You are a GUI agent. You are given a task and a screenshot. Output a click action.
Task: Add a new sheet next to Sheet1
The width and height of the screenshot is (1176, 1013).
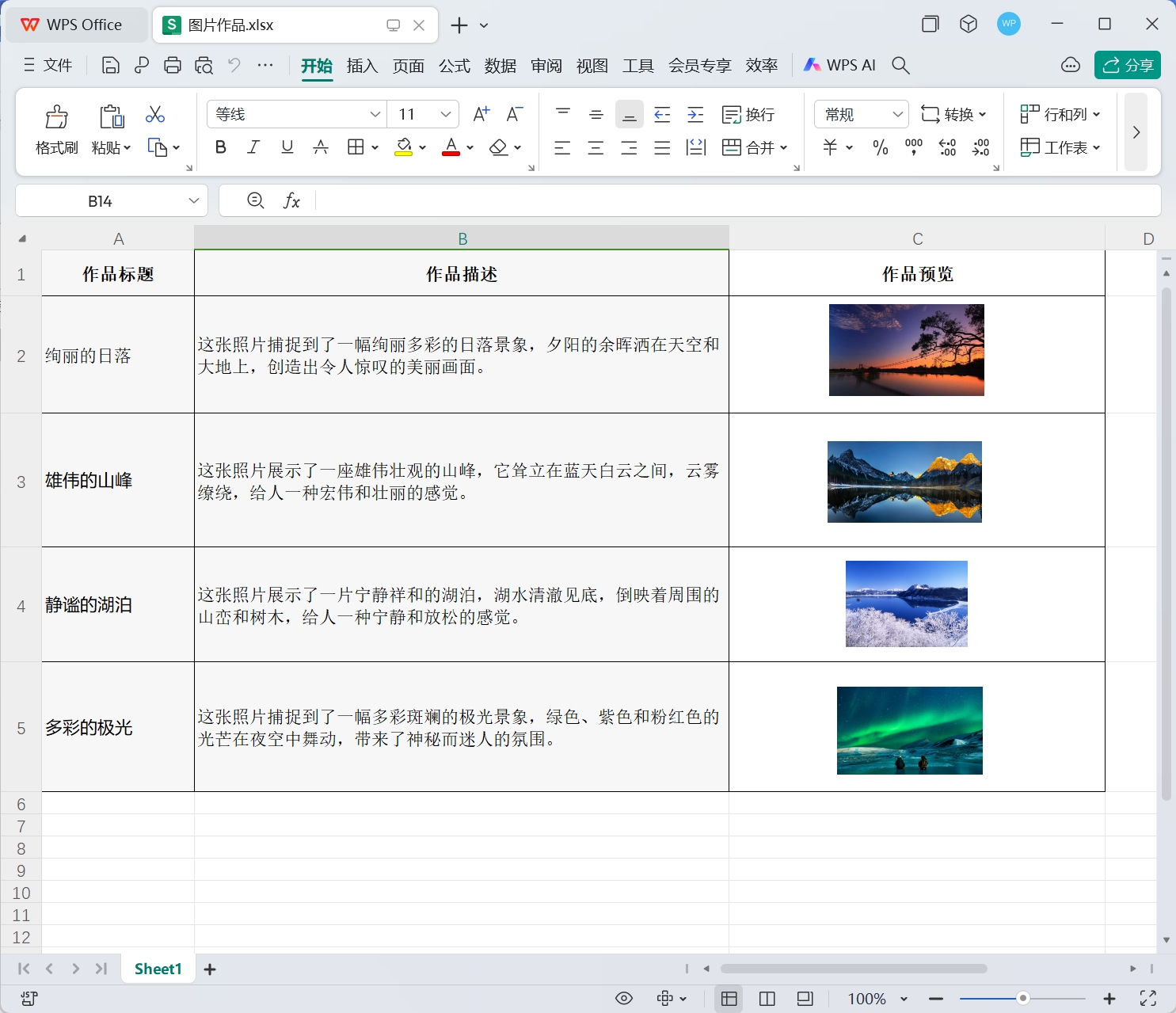(210, 969)
